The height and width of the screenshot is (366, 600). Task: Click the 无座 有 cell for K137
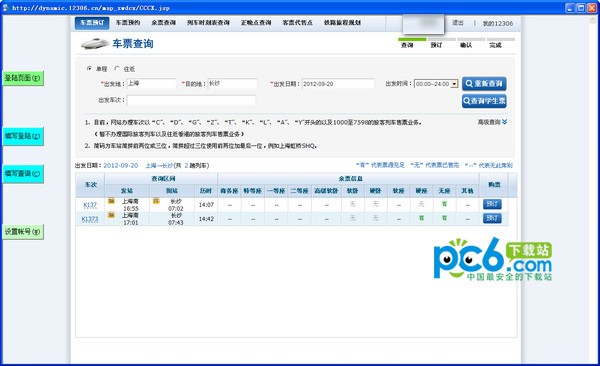pyautogui.click(x=444, y=204)
